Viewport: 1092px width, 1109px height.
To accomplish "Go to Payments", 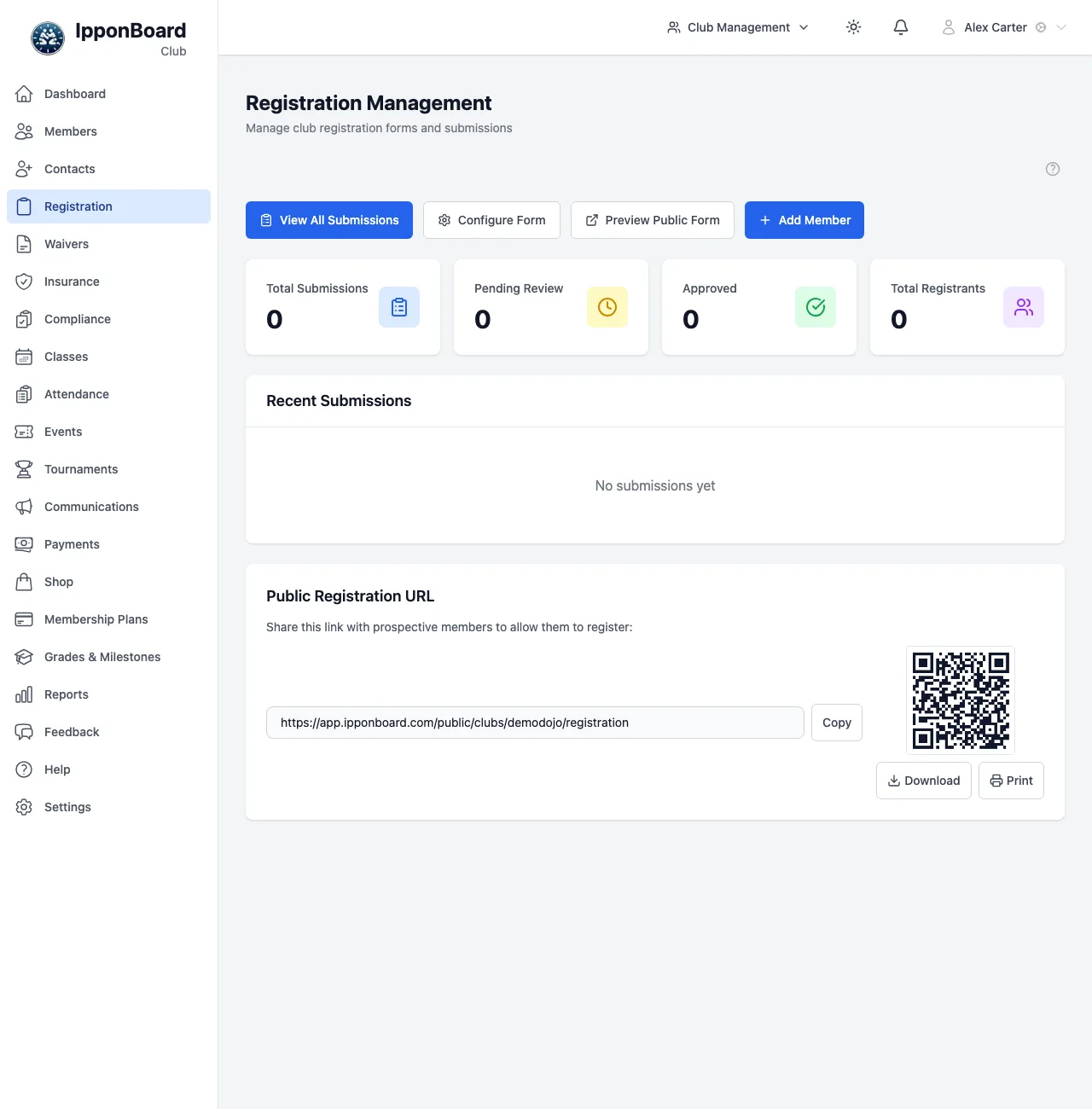I will click(108, 544).
